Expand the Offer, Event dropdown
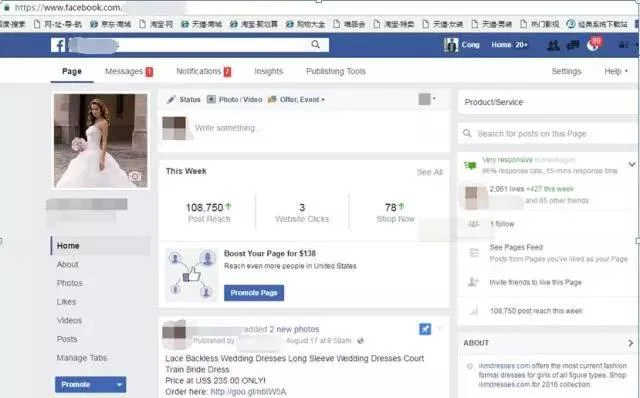 (x=296, y=100)
